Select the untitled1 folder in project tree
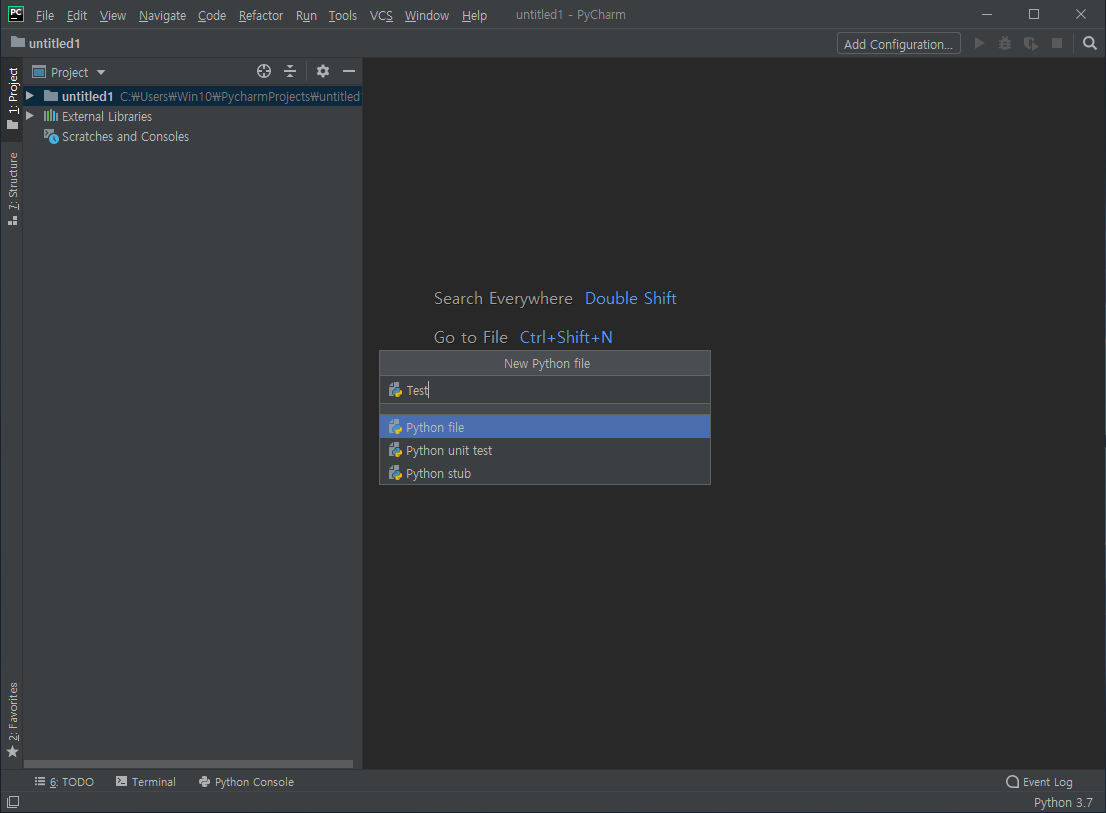 coord(193,96)
